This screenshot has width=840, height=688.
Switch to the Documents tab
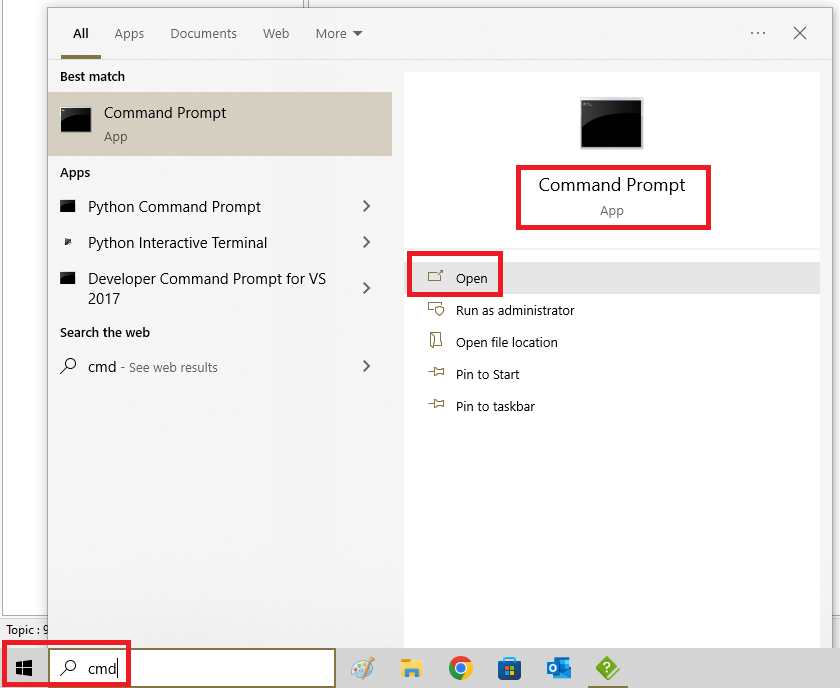click(x=203, y=33)
